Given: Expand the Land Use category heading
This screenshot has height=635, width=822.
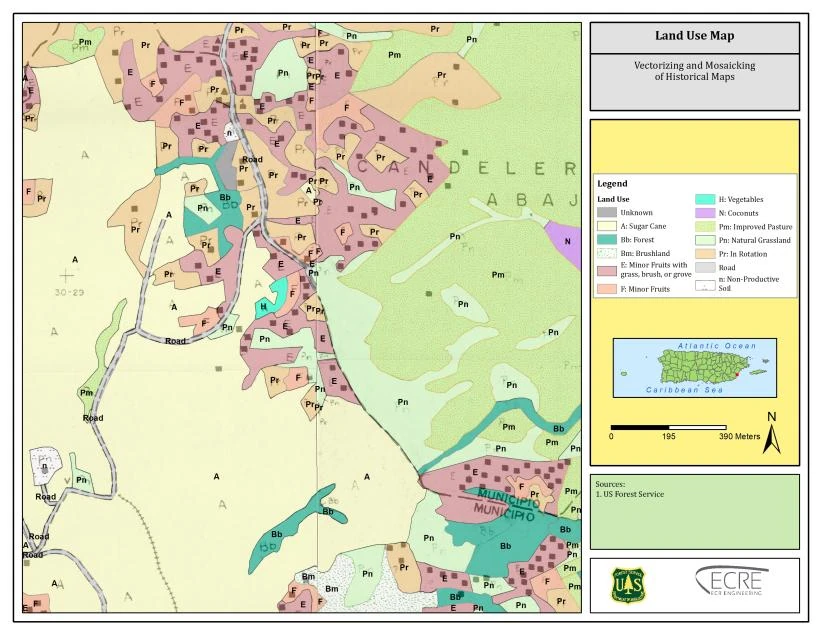Looking at the screenshot, I should pos(614,199).
